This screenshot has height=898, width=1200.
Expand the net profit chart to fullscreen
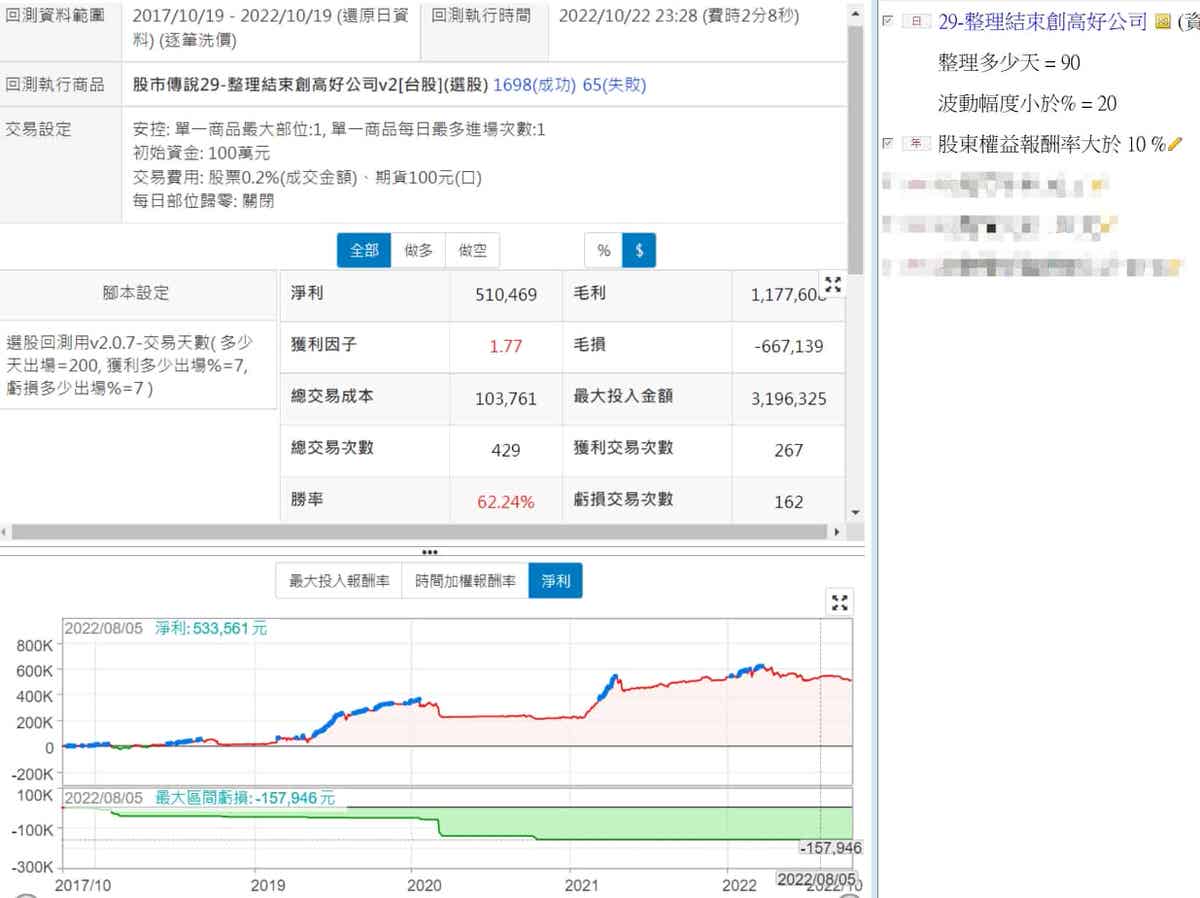[840, 602]
